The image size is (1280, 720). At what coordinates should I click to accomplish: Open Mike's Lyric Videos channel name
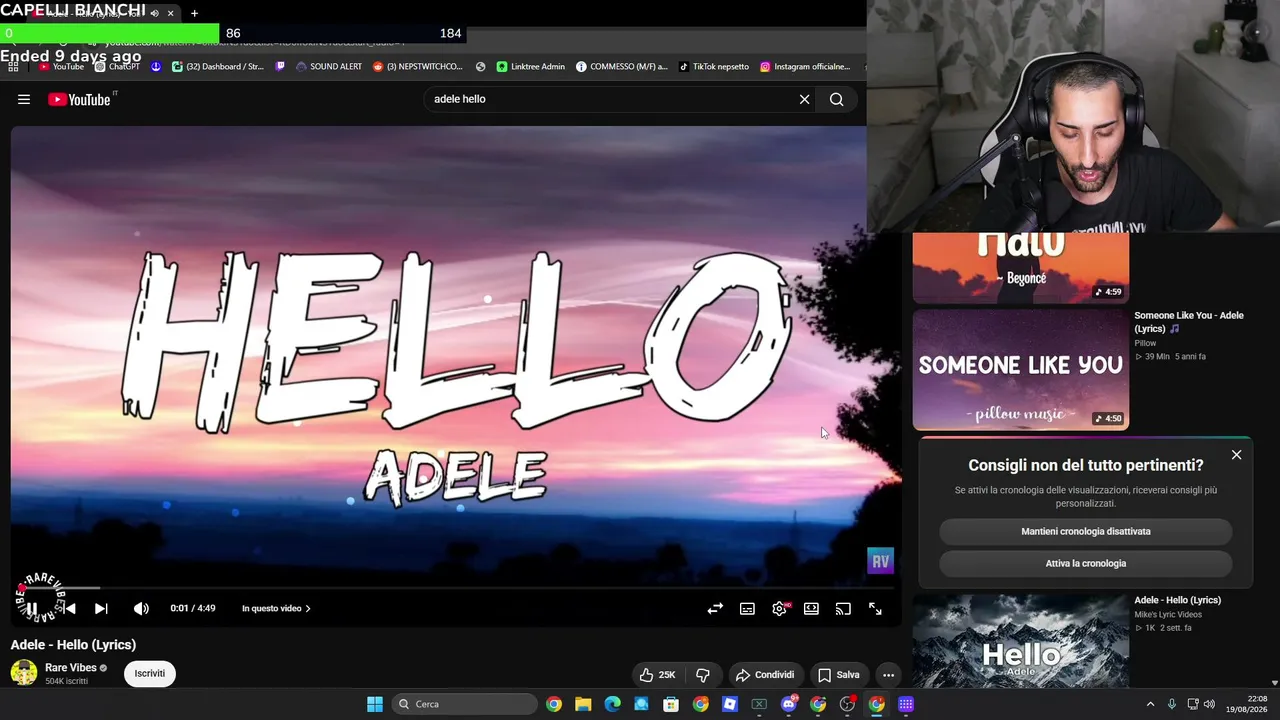(1168, 614)
